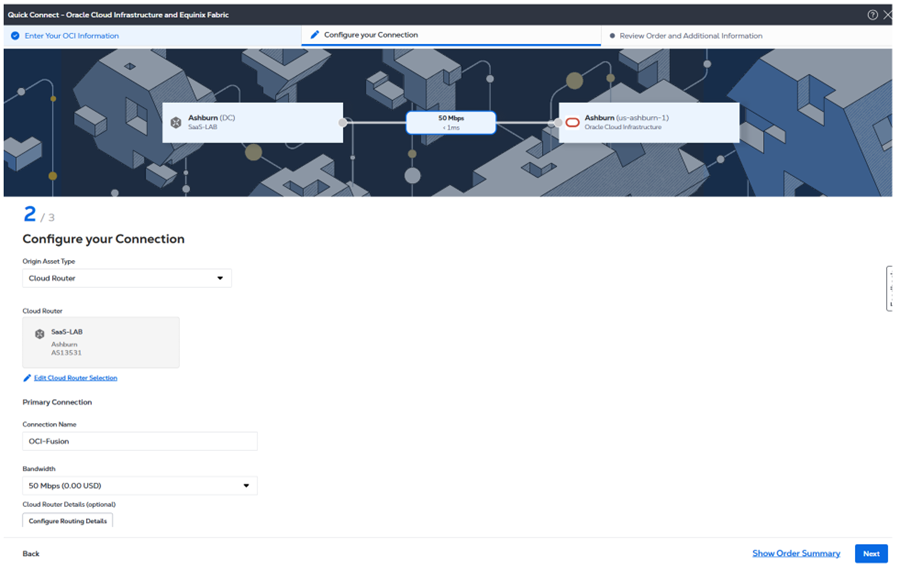
Task: Click the Next button
Action: pyautogui.click(x=871, y=554)
